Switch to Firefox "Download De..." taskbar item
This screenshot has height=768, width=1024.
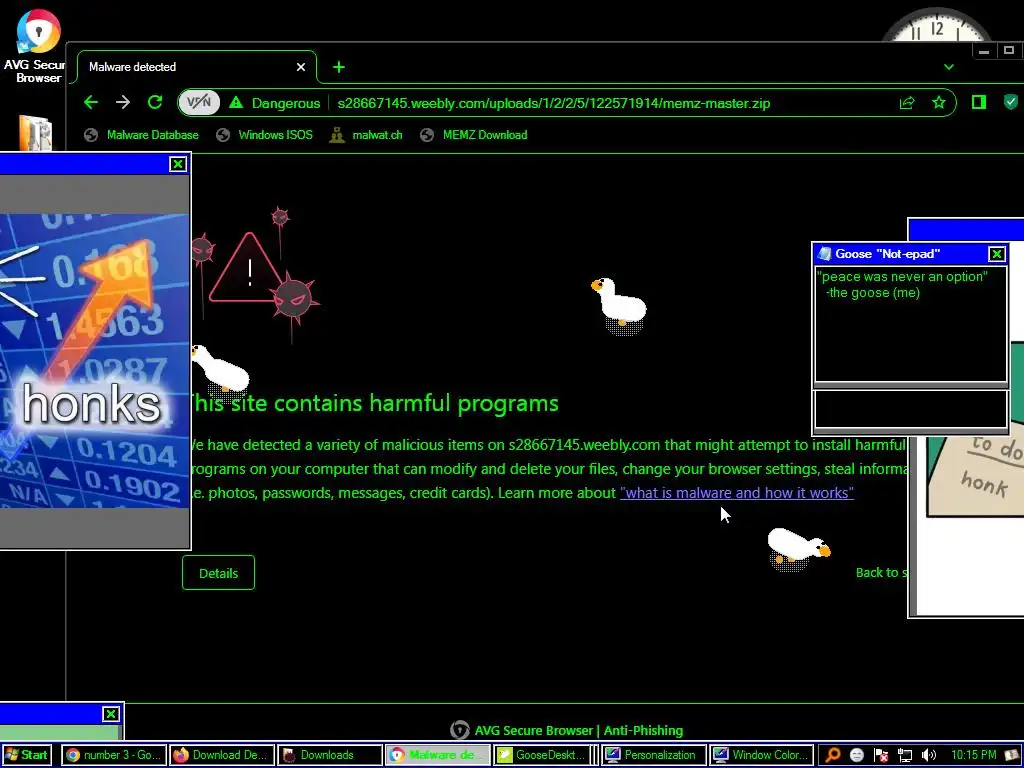222,755
